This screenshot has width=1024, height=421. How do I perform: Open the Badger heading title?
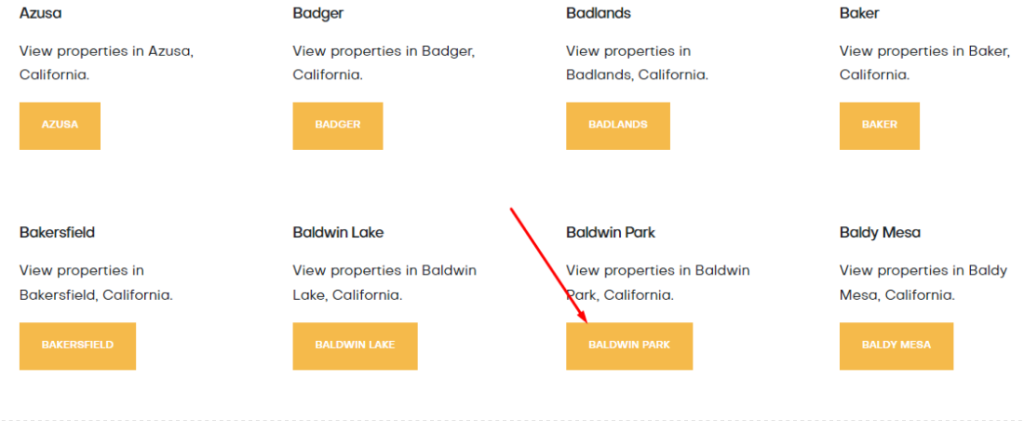pos(318,14)
